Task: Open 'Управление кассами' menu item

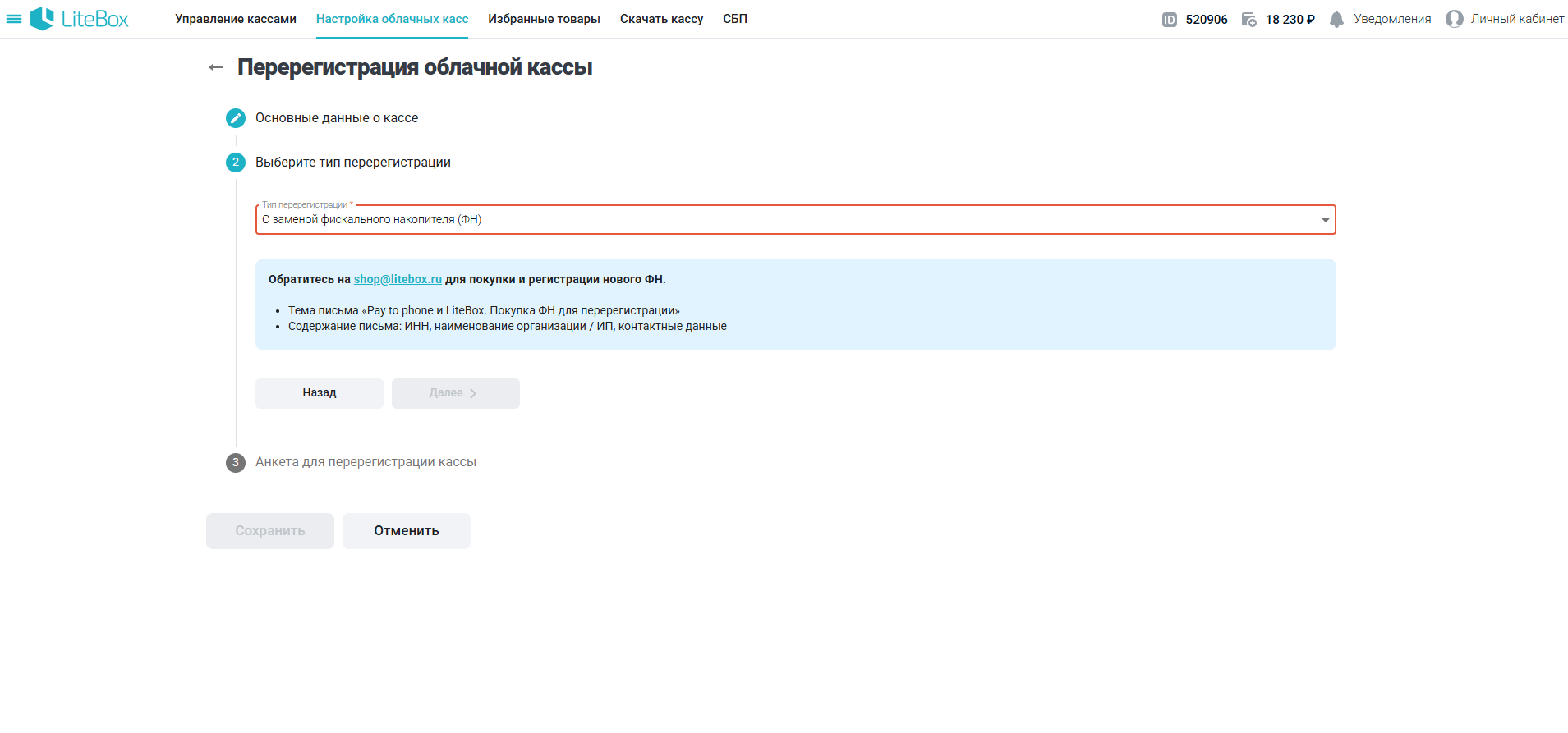Action: click(236, 19)
